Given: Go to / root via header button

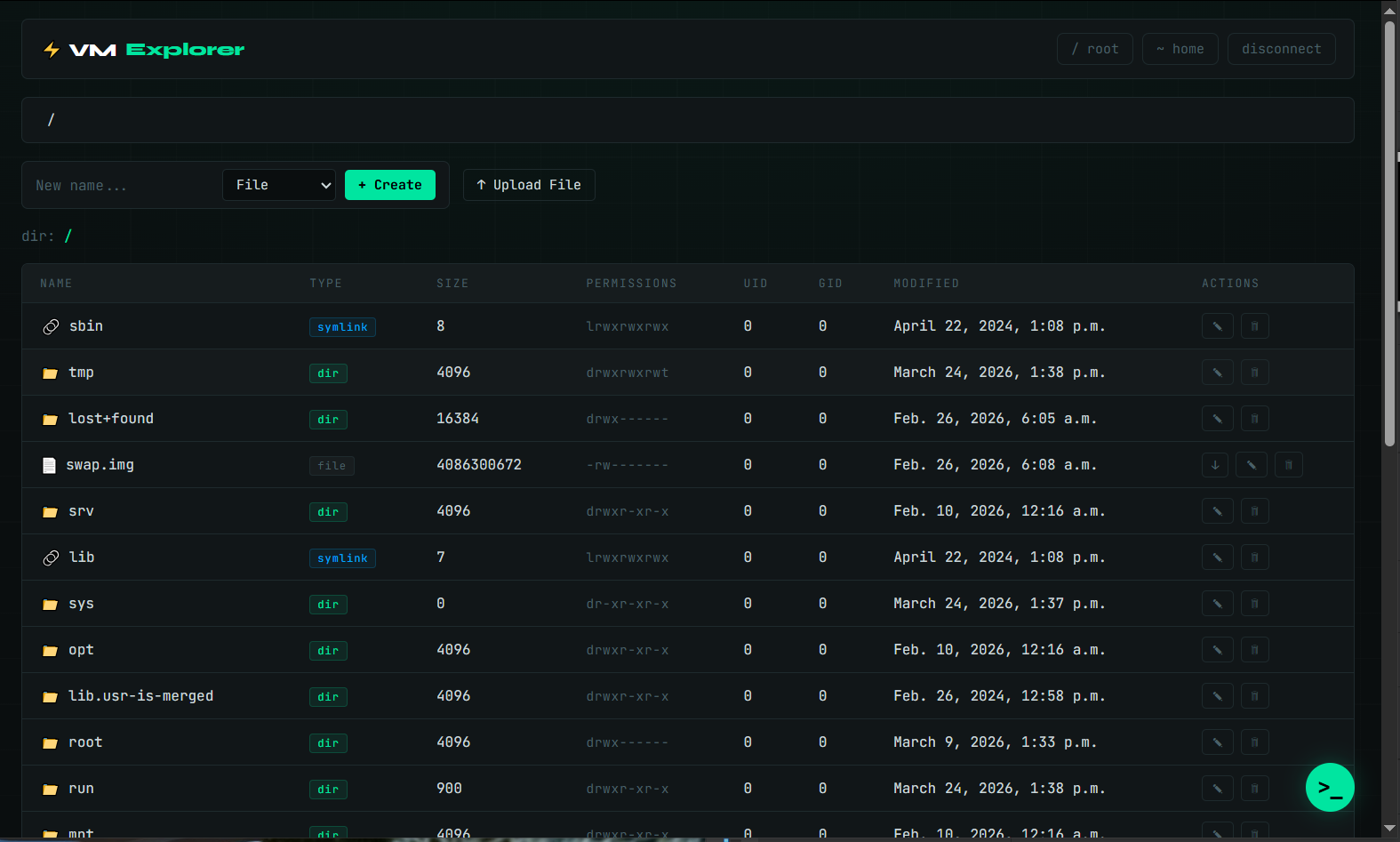Looking at the screenshot, I should pos(1095,49).
